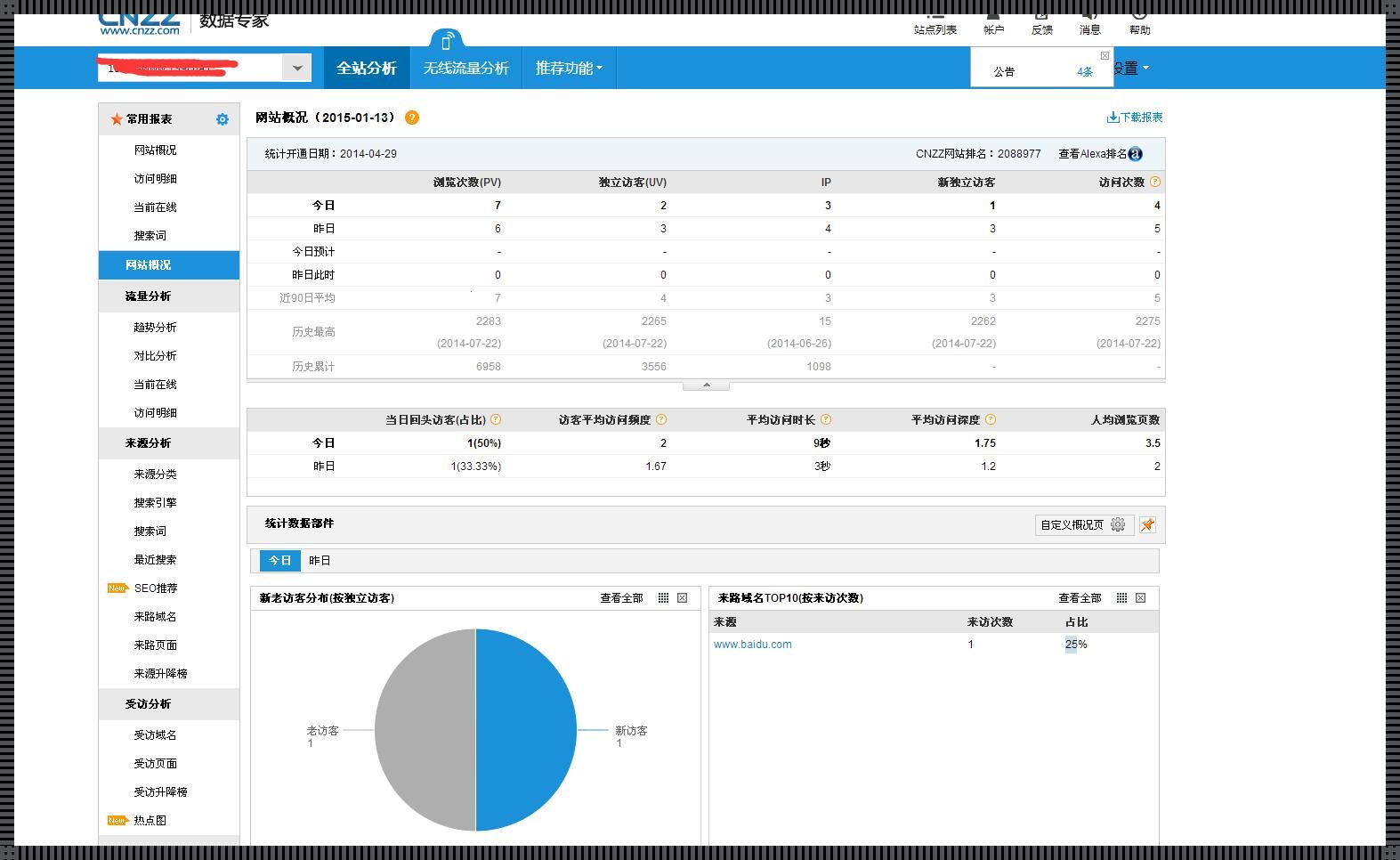Open the www.baidu.com source link

753,645
